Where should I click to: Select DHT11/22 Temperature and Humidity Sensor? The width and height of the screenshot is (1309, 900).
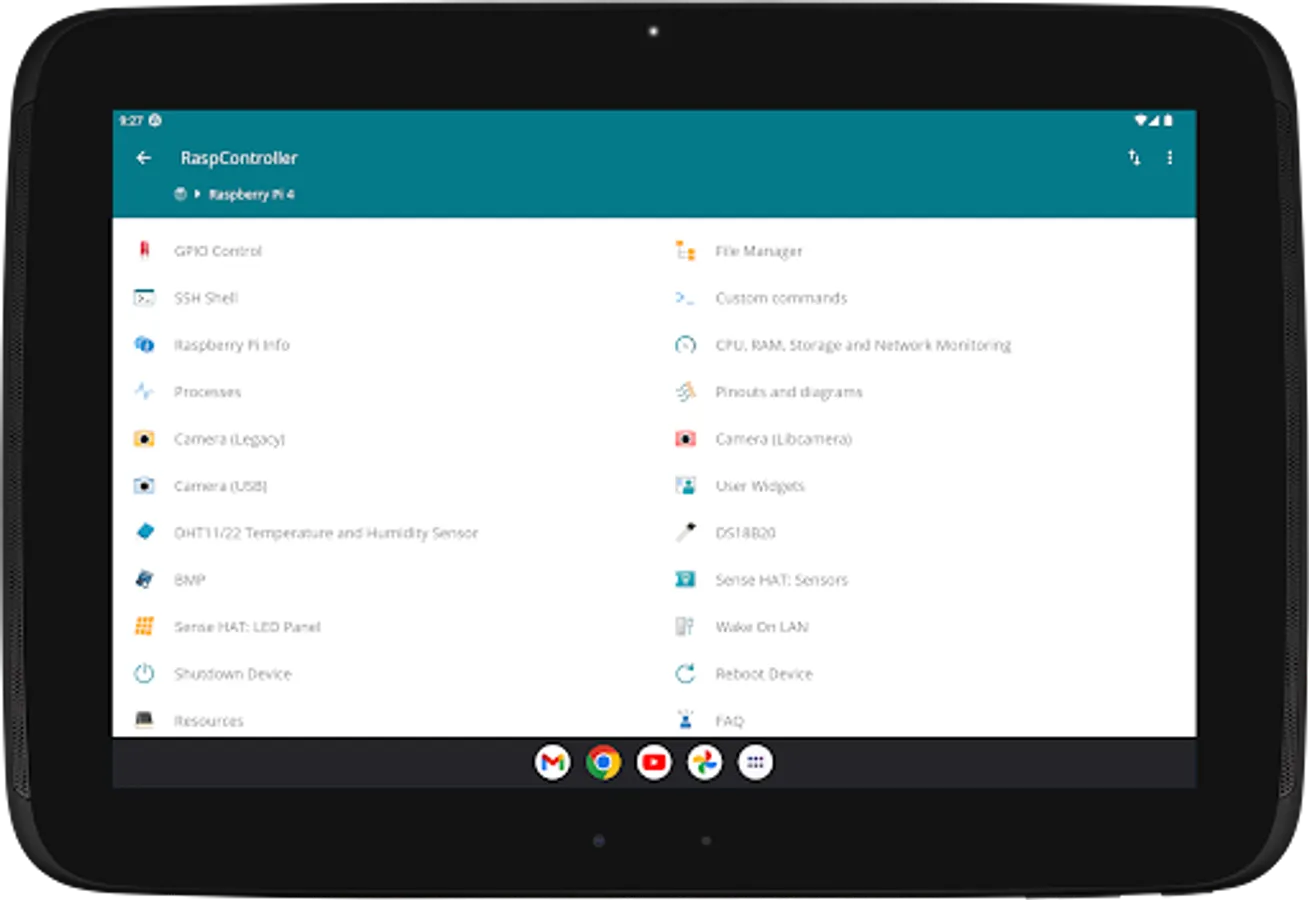[x=326, y=533]
